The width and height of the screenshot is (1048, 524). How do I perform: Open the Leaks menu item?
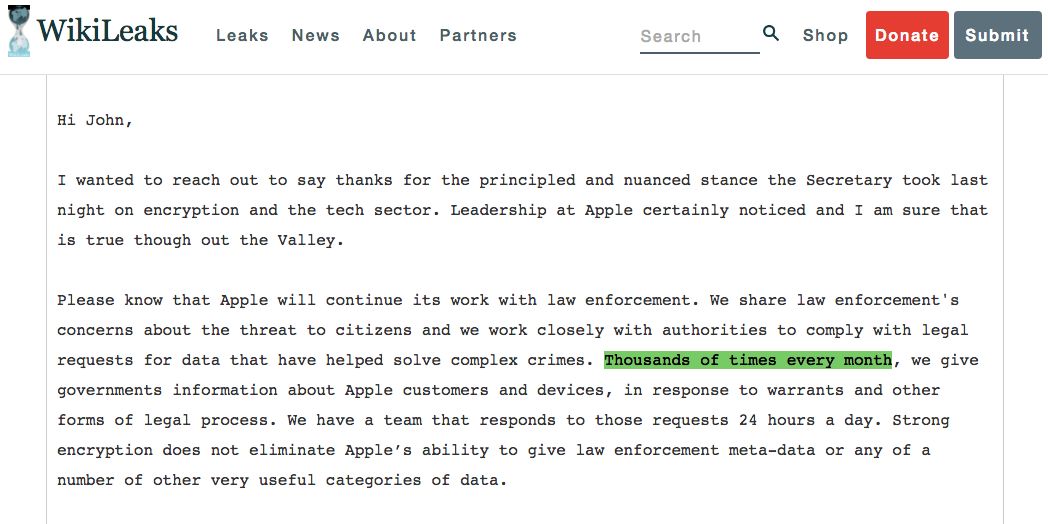(x=242, y=35)
